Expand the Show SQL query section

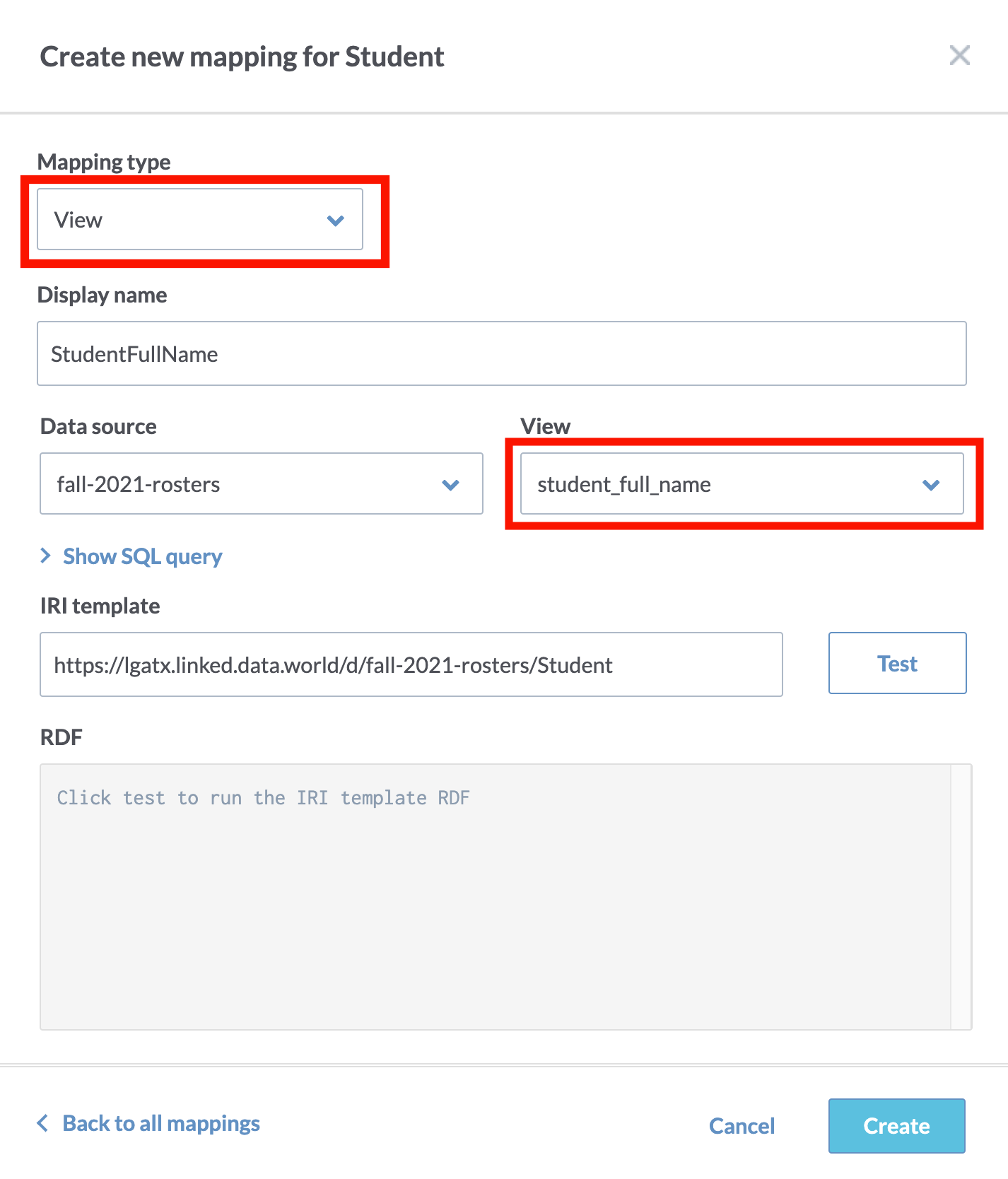pyautogui.click(x=131, y=556)
